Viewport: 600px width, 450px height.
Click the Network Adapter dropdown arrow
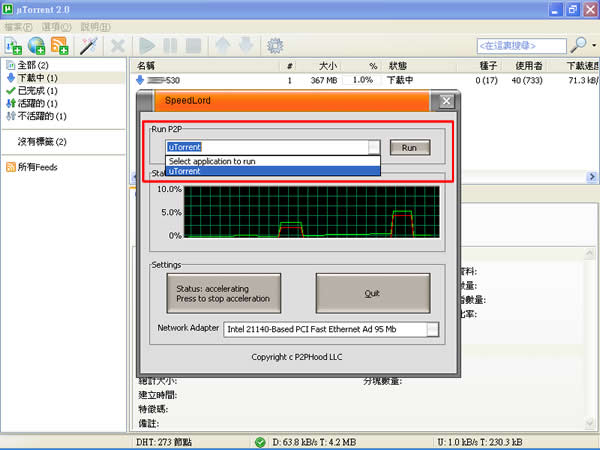point(432,329)
